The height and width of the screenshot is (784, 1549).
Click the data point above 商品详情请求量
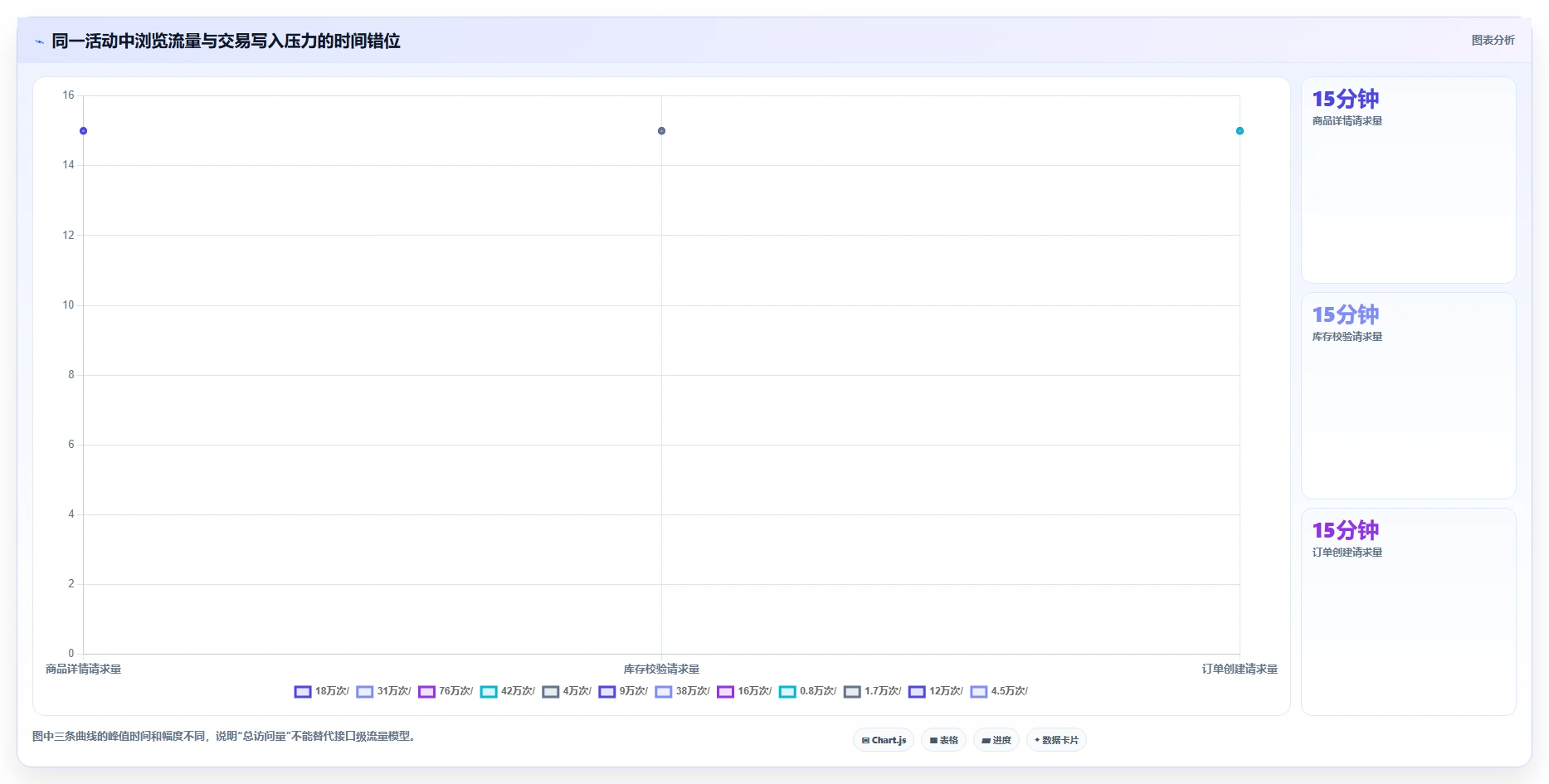(x=83, y=131)
